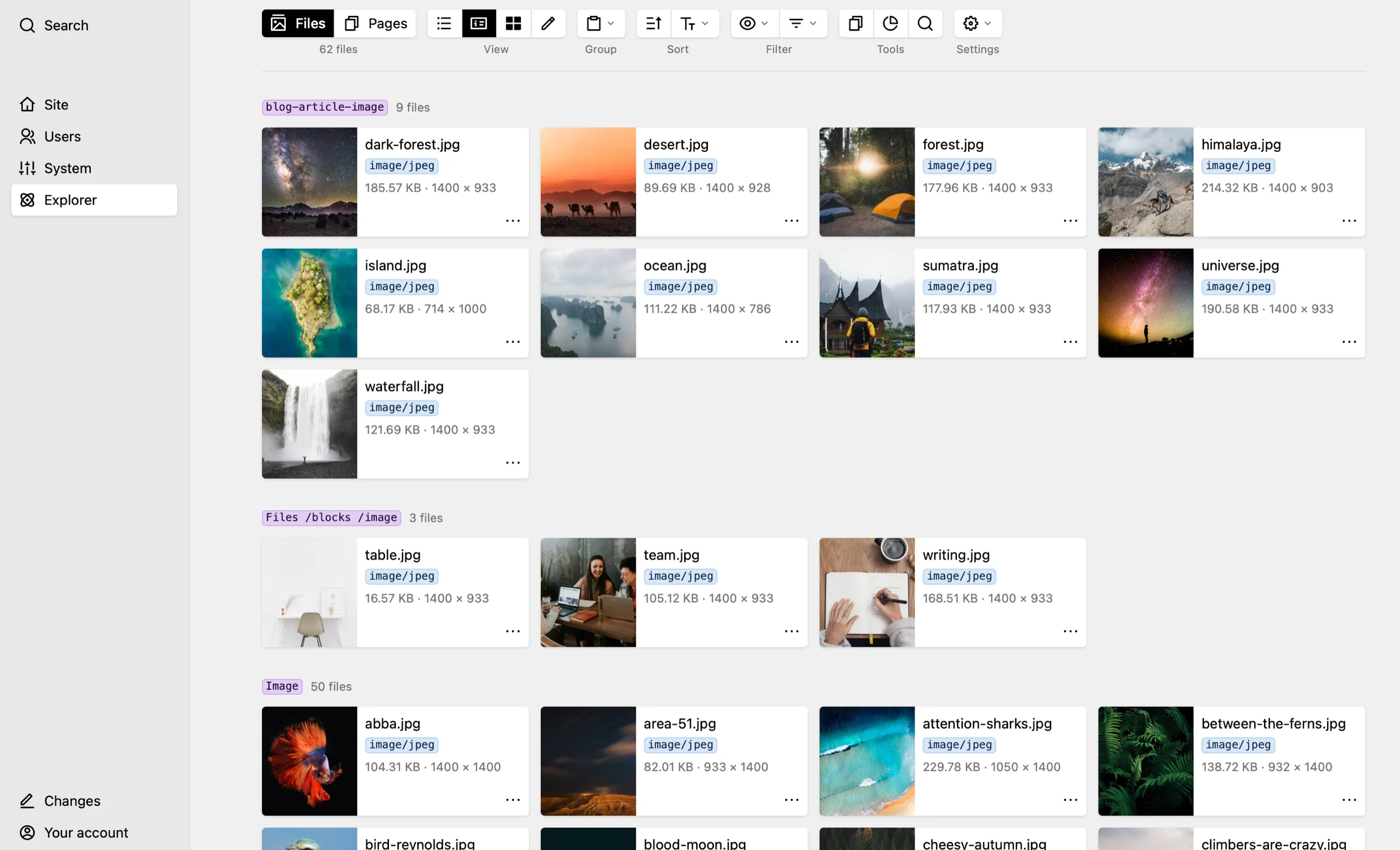This screenshot has height=850, width=1400.
Task: Click the between-the-ferns.jpg file name
Action: tap(1274, 724)
